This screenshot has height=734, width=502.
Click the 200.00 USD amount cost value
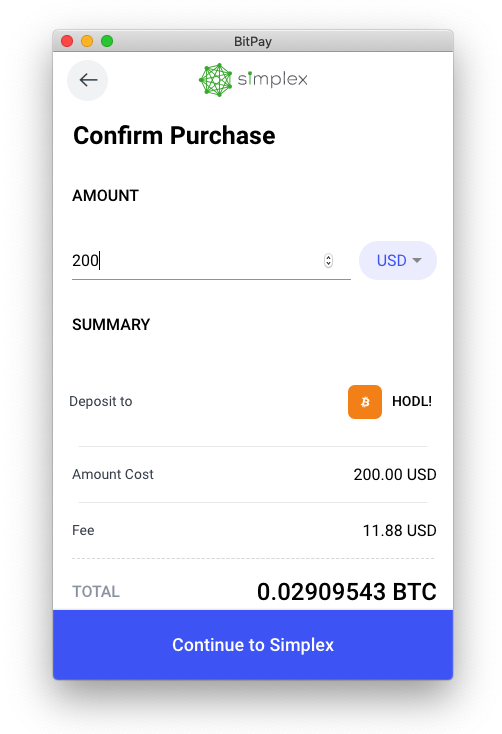coord(395,475)
